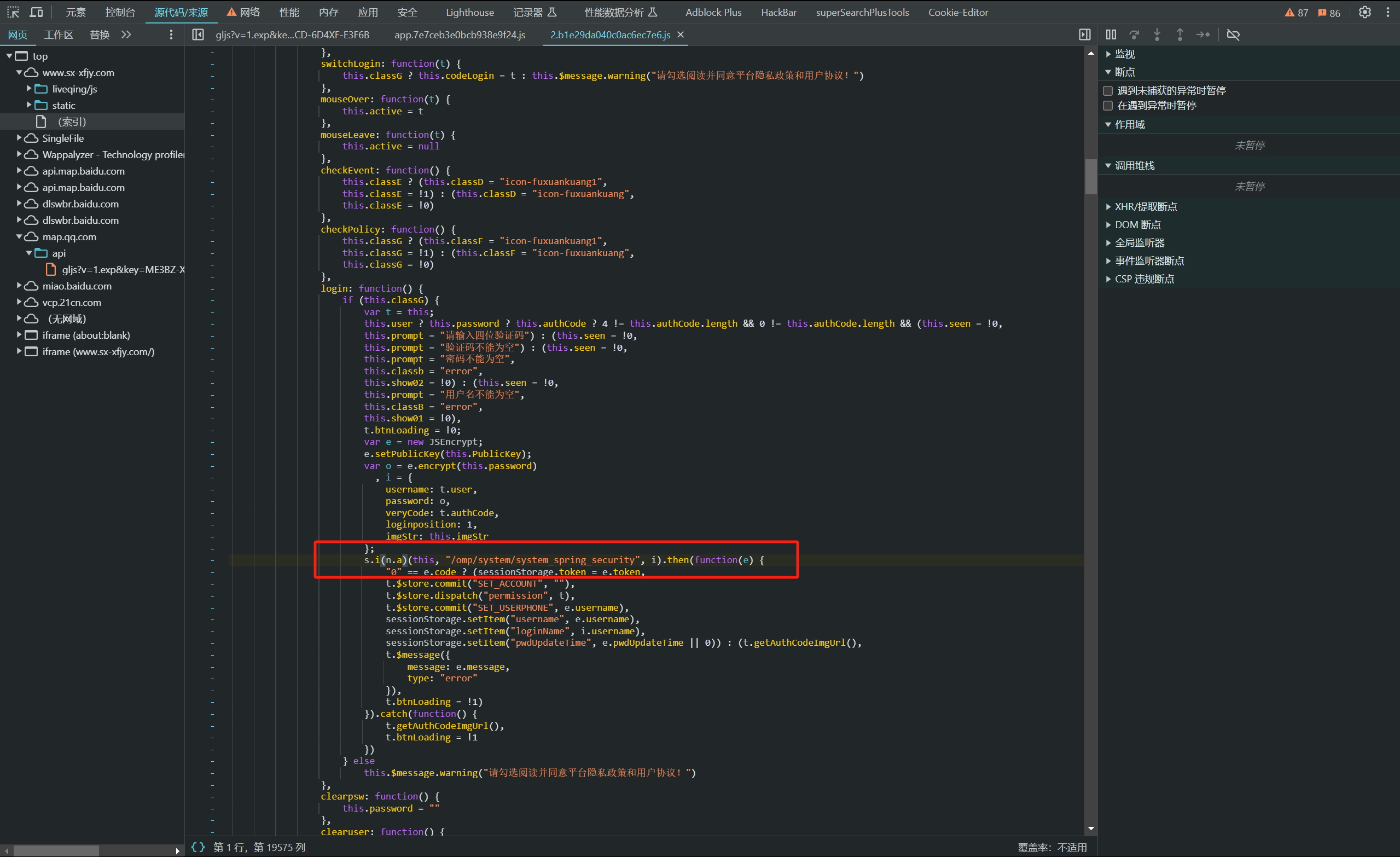The image size is (1400, 857).
Task: Open the gljs?v=1.exp file tab
Action: (x=293, y=34)
